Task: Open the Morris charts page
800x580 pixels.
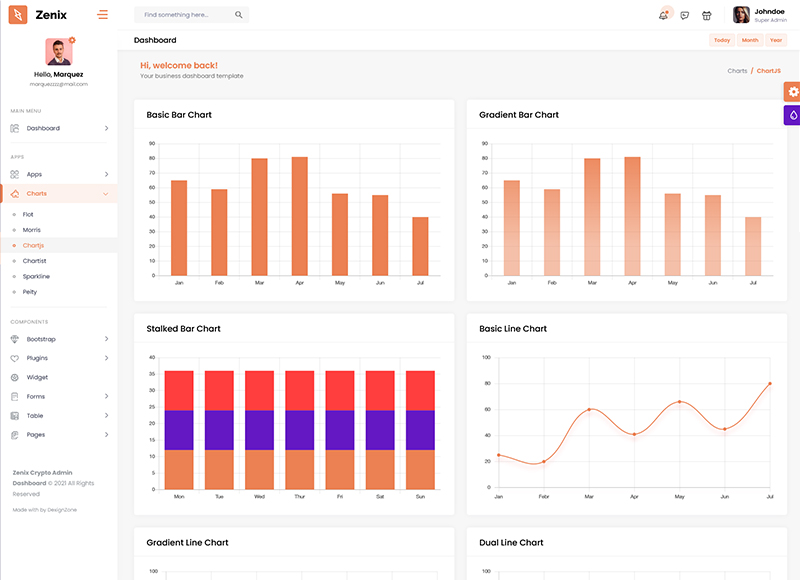Action: (x=32, y=230)
